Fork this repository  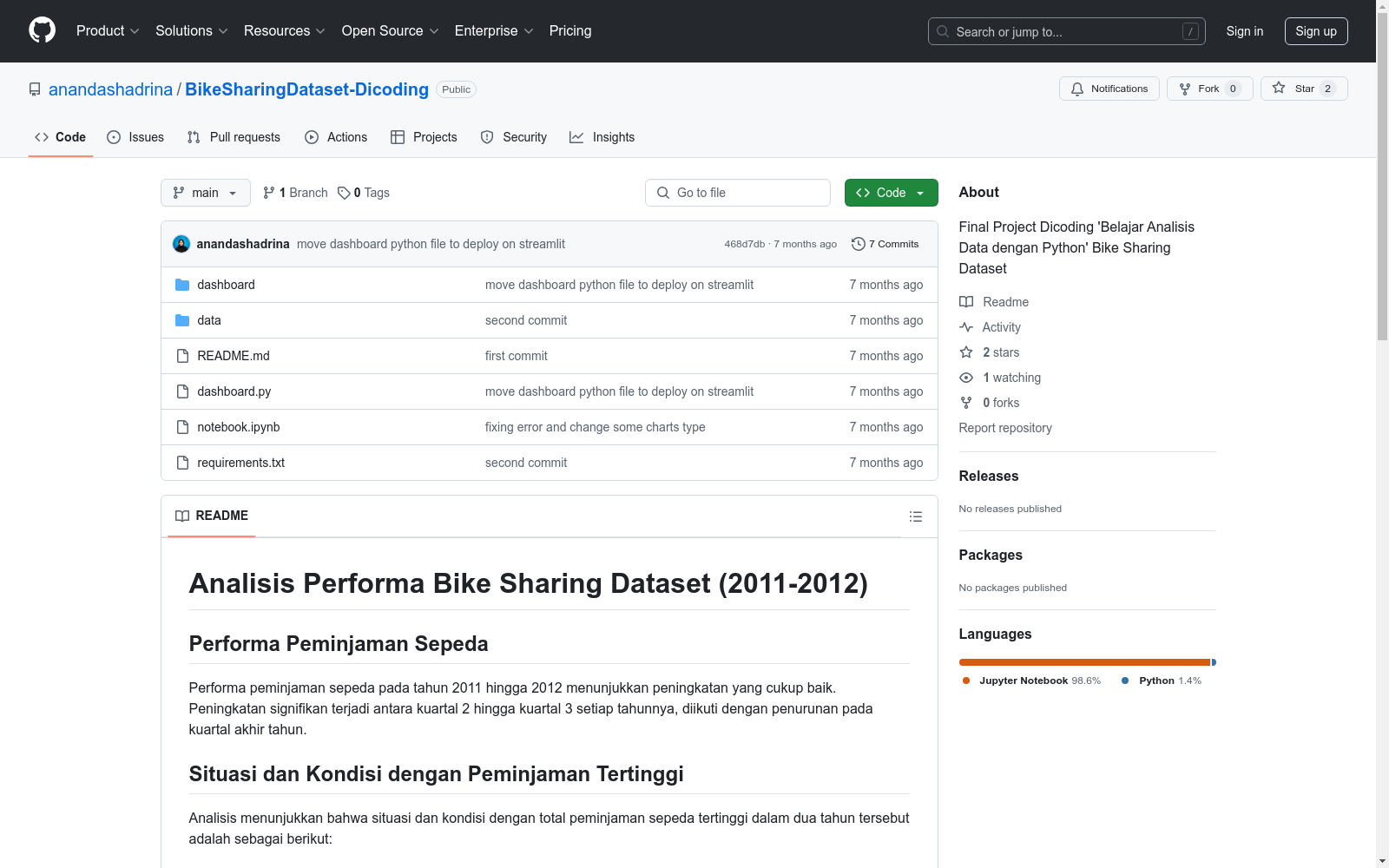click(1210, 89)
